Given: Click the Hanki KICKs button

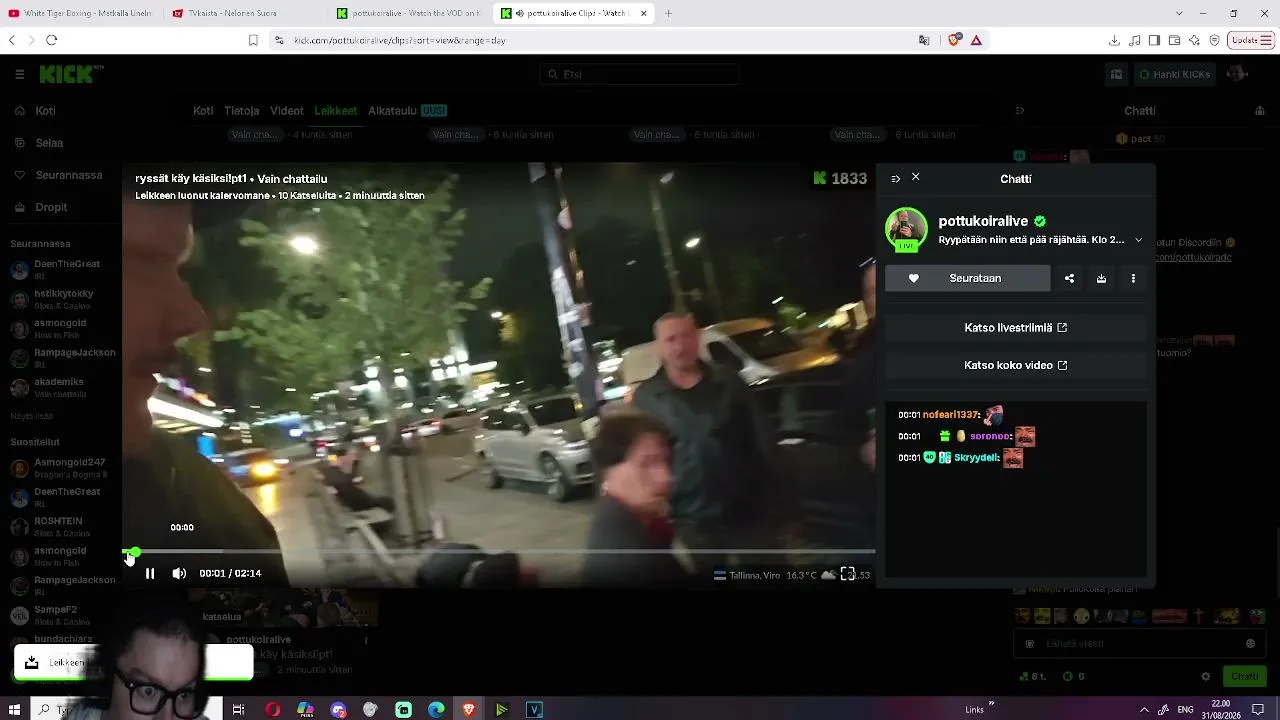Looking at the screenshot, I should [x=1174, y=74].
